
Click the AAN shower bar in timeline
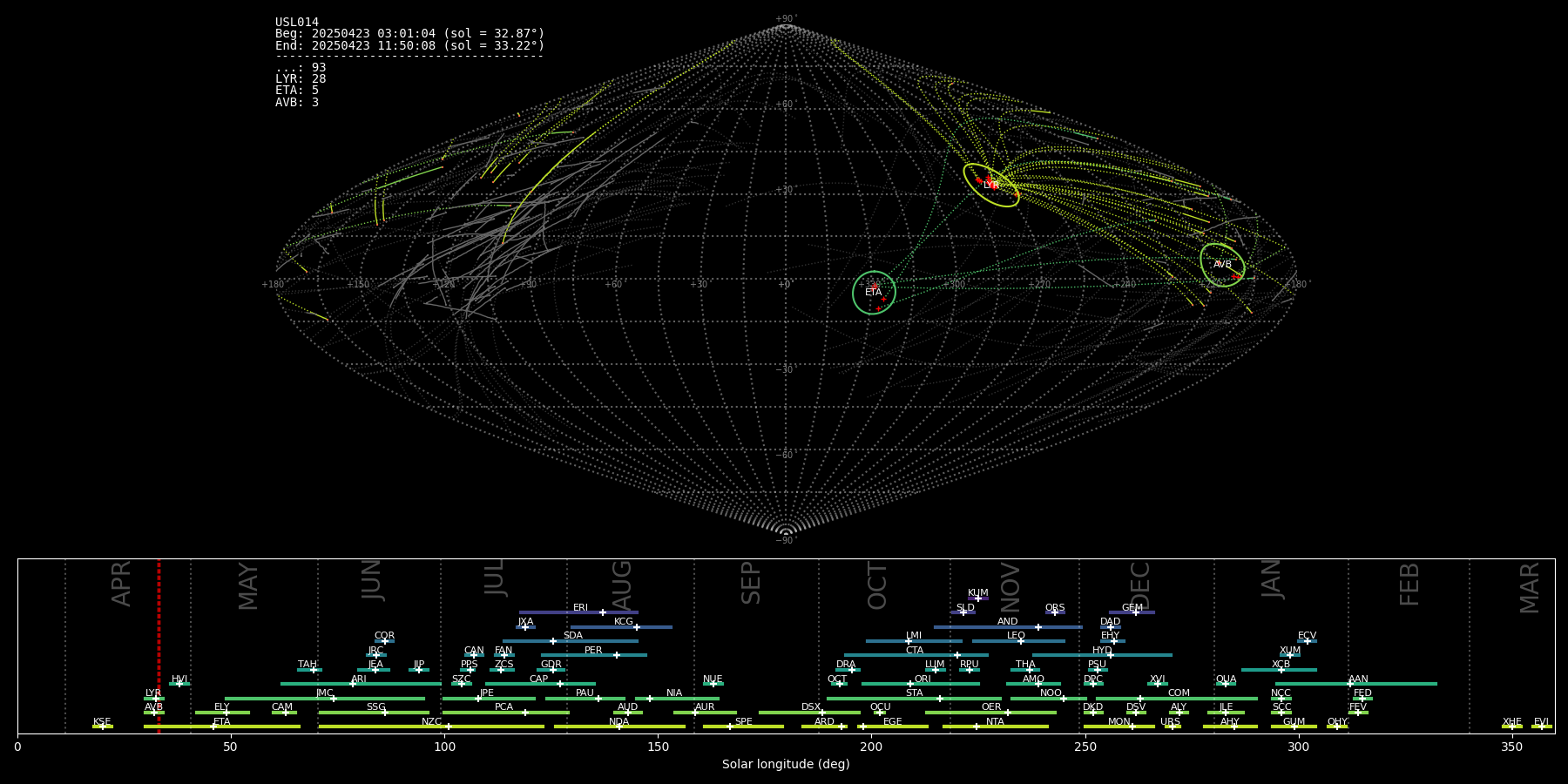[1356, 684]
